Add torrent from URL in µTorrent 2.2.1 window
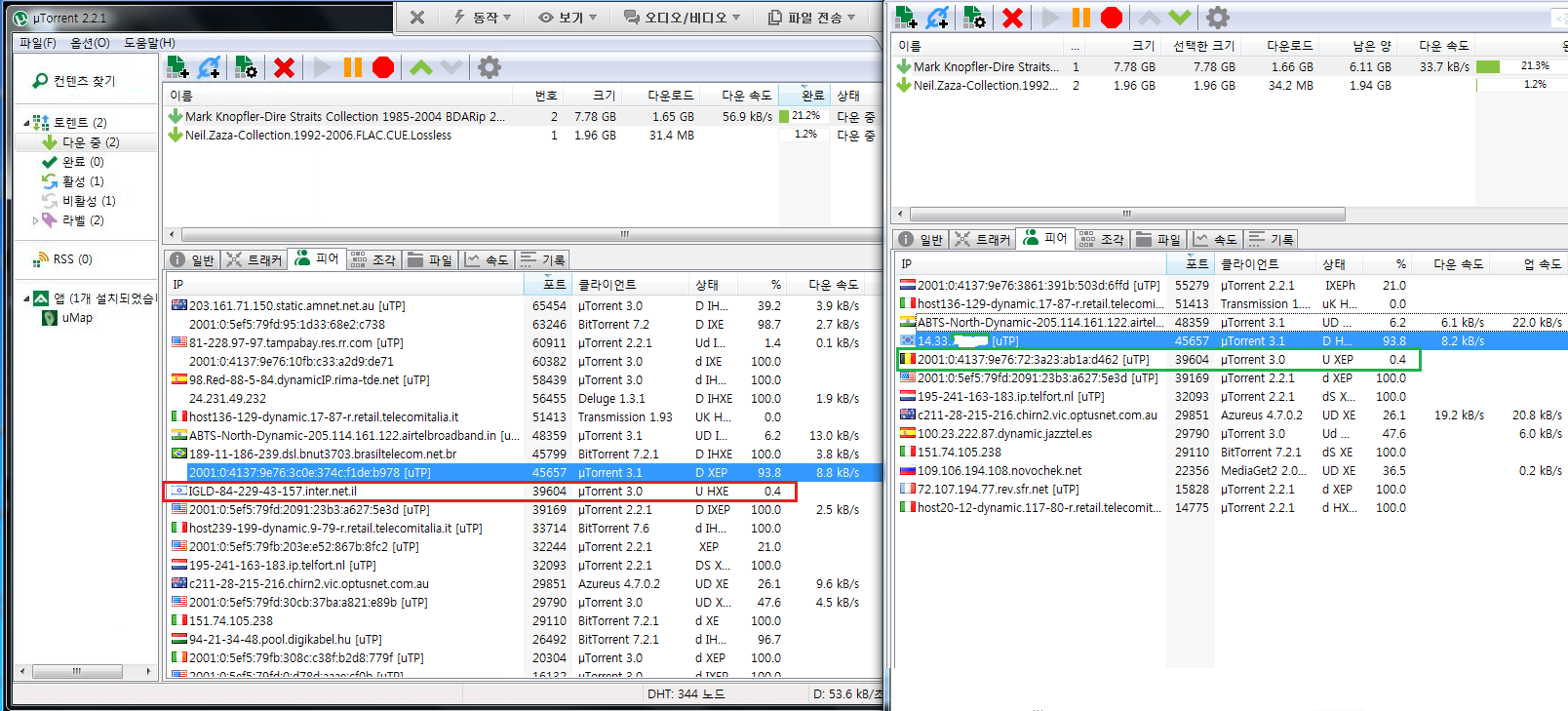The height and width of the screenshot is (711, 1568). 210,67
